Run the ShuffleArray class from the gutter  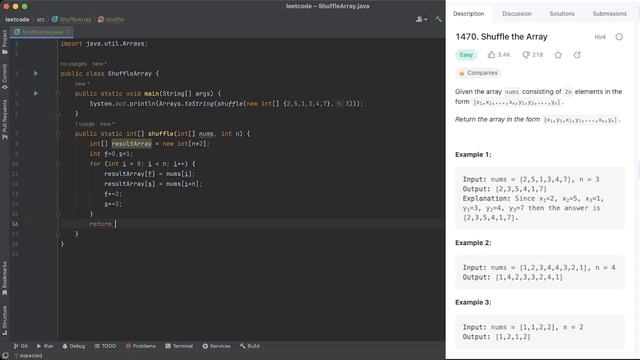click(x=36, y=73)
